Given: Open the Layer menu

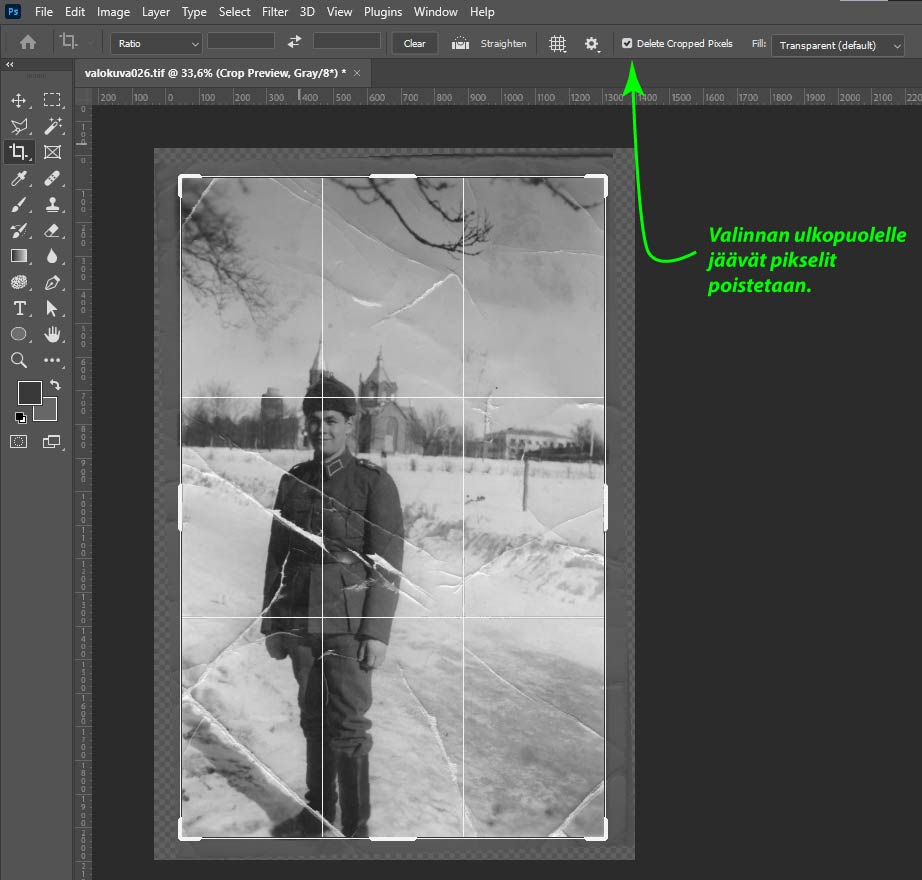Looking at the screenshot, I should [156, 12].
